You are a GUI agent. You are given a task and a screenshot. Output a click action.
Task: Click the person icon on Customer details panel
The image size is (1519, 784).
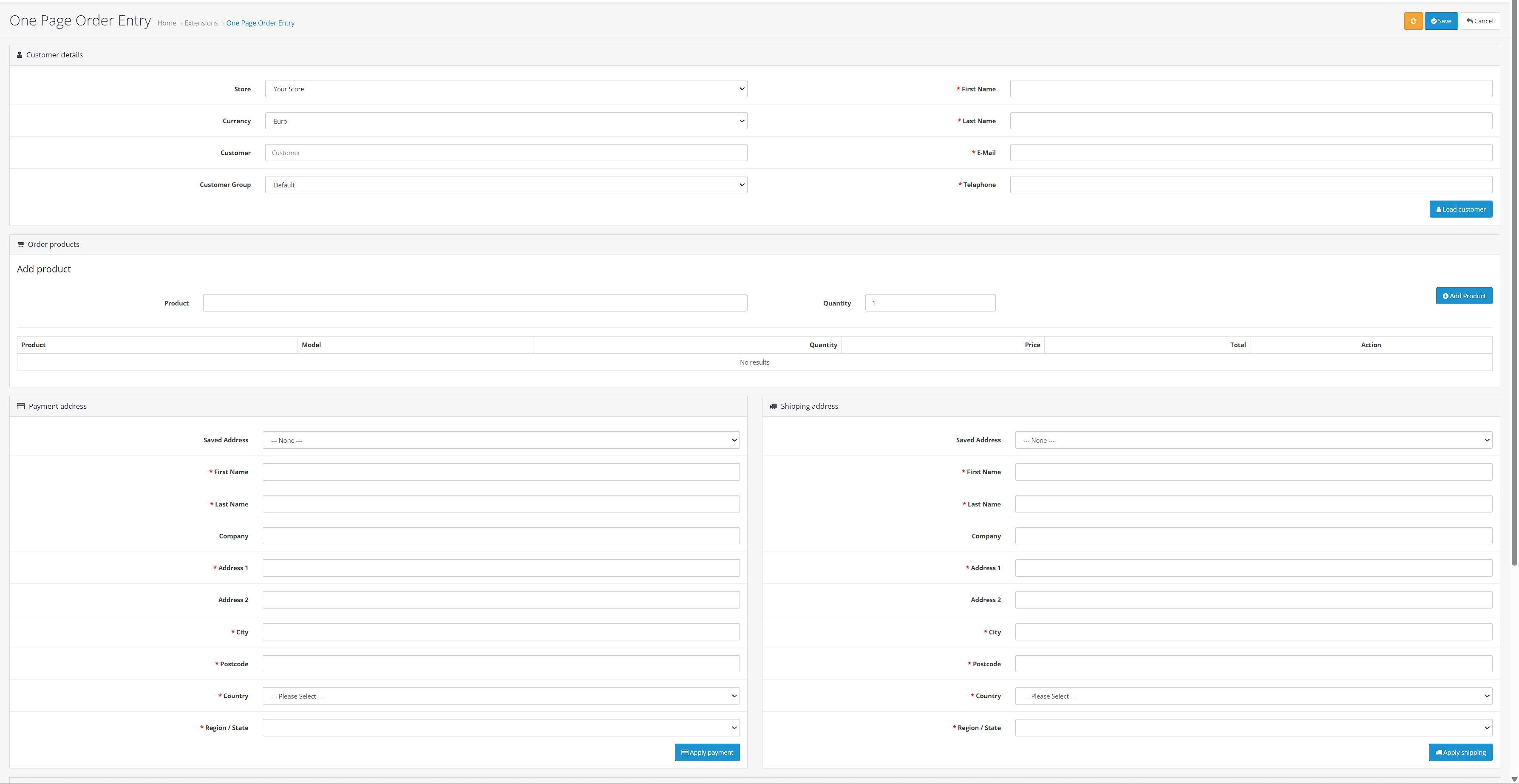[x=21, y=54]
